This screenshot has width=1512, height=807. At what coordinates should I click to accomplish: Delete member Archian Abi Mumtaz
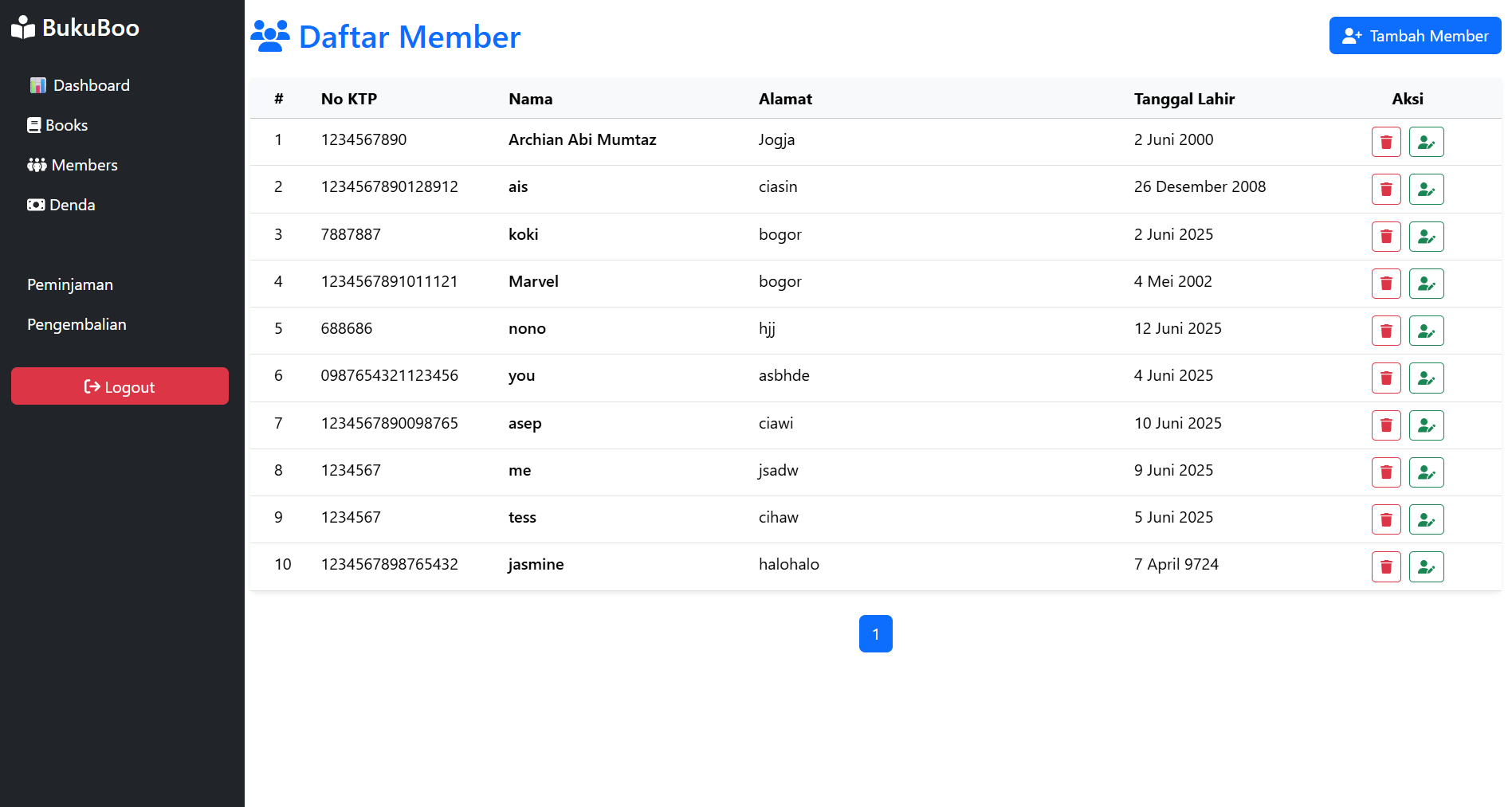1385,142
